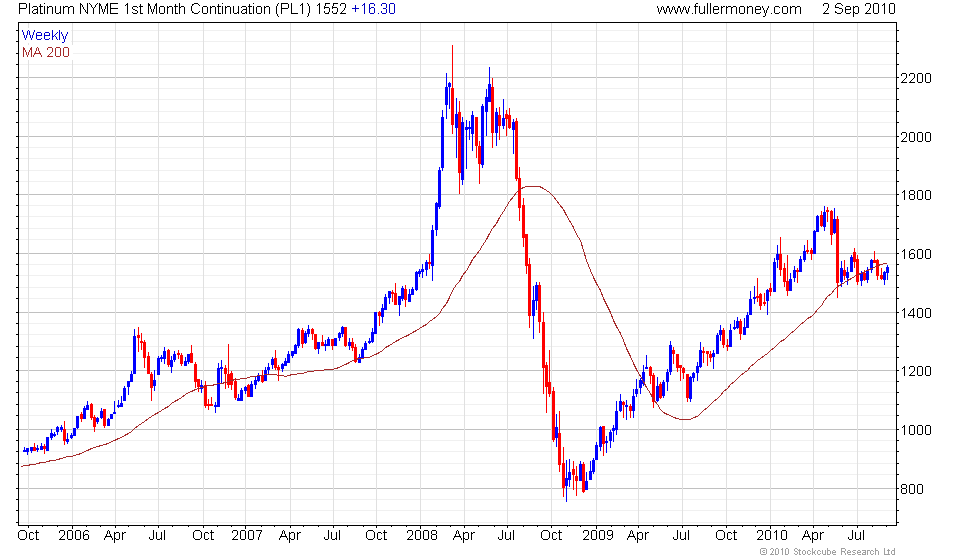Click the 'www.fullermoney.com' website text
This screenshot has height=560, width=980.
pos(729,9)
